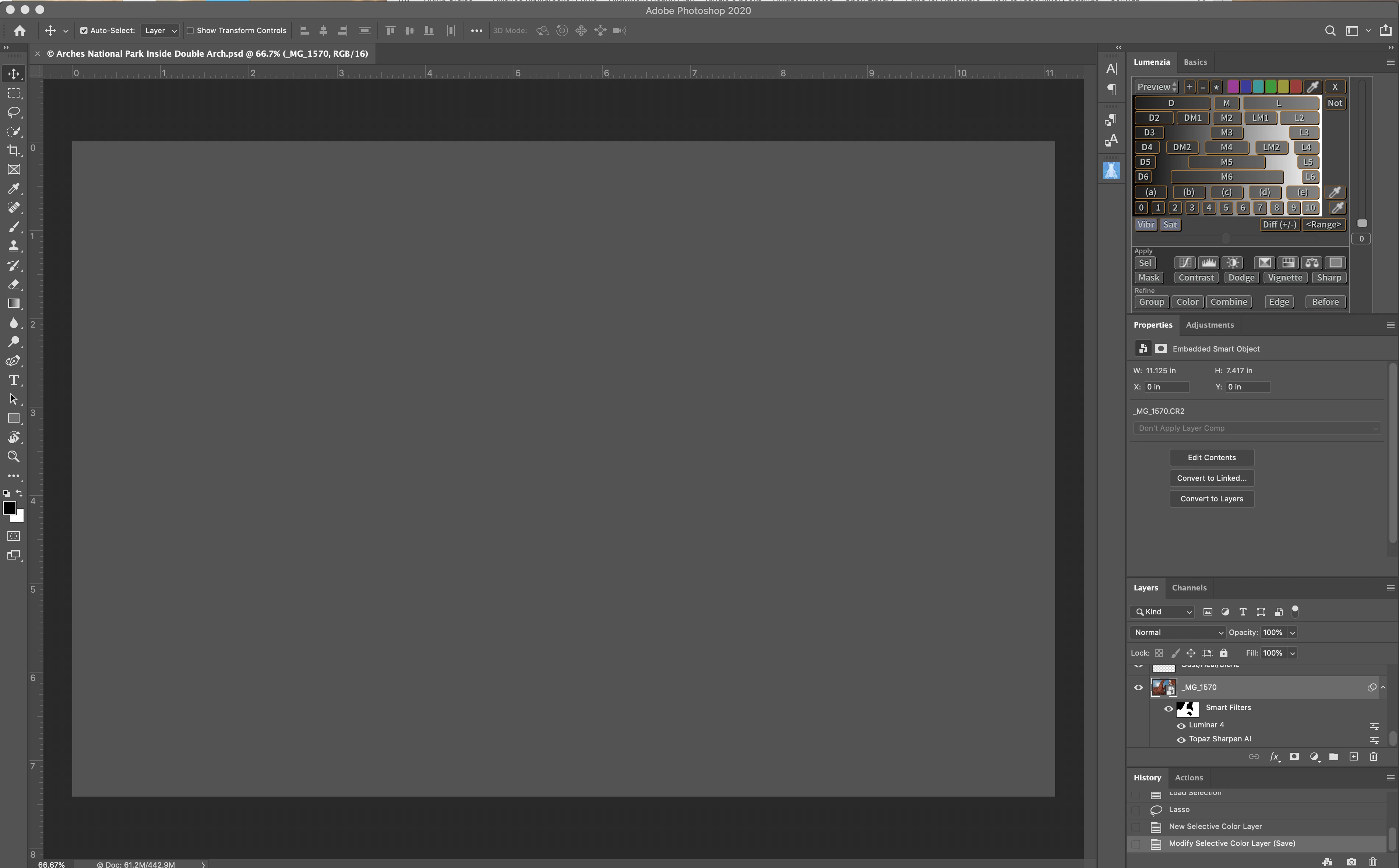The image size is (1399, 868).
Task: Click the add layer mask icon
Action: [x=1294, y=756]
